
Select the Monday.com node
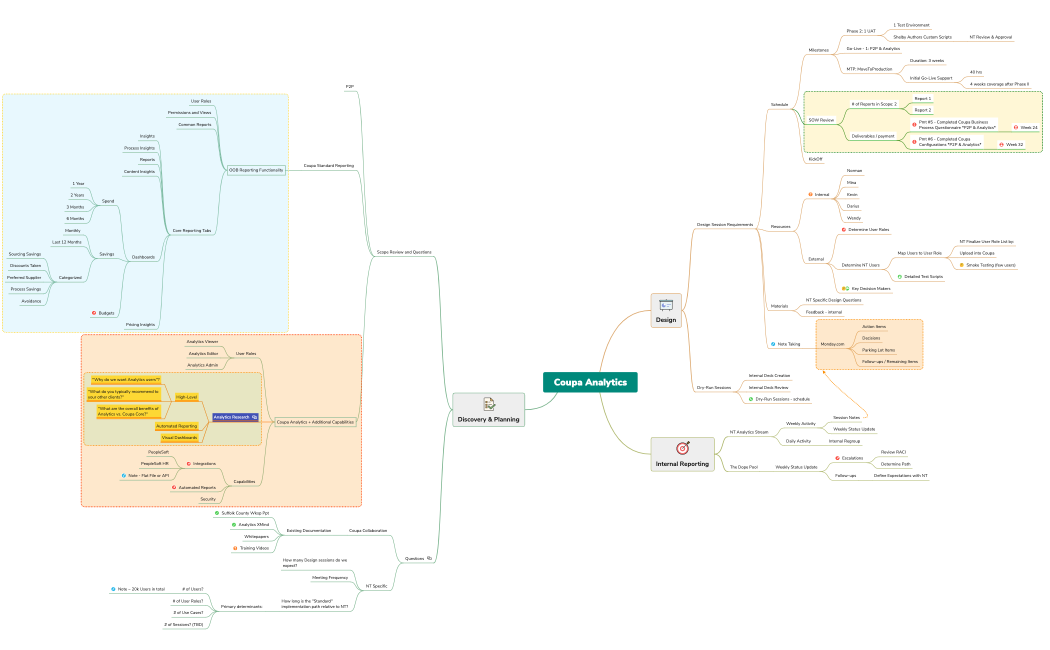click(831, 344)
